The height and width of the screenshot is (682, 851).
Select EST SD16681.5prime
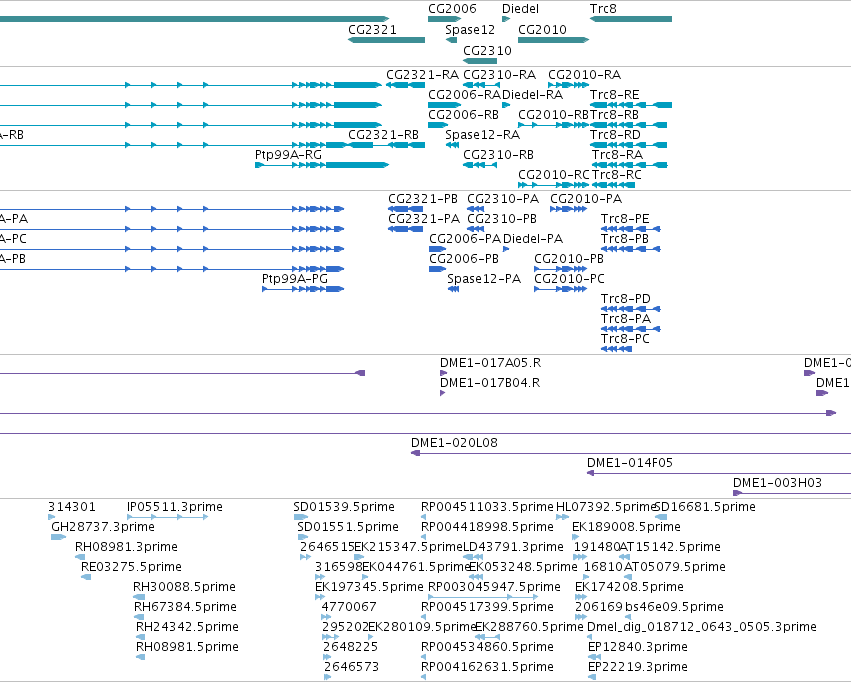[x=661, y=517]
